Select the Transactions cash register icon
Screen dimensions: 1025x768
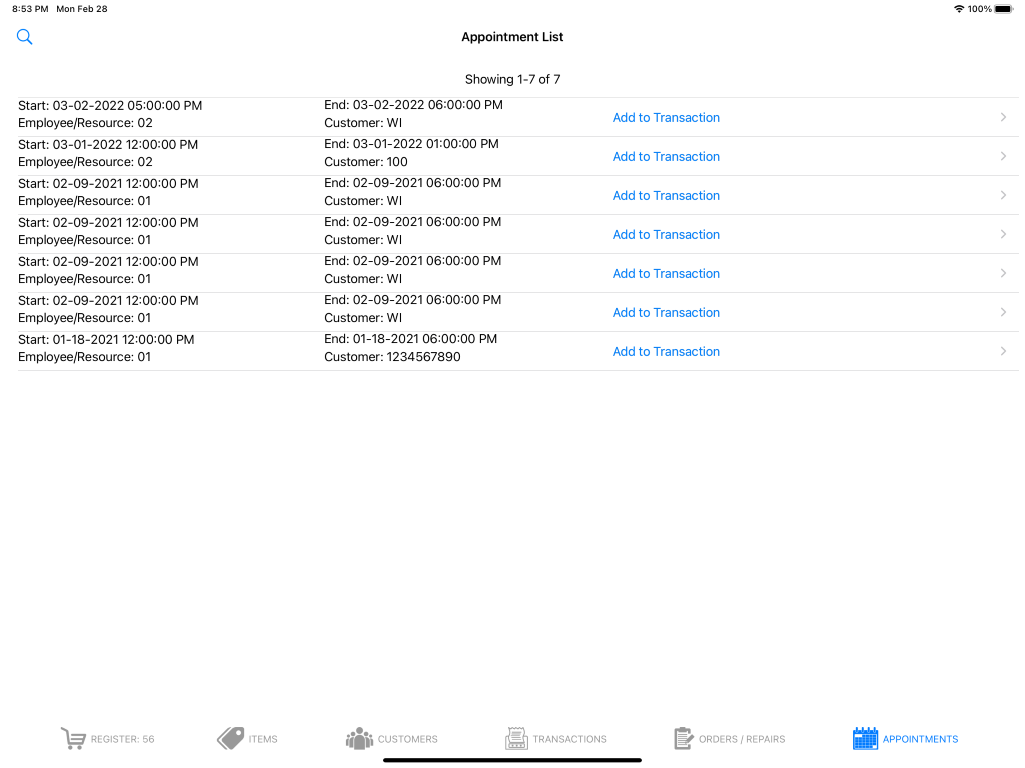(x=516, y=739)
